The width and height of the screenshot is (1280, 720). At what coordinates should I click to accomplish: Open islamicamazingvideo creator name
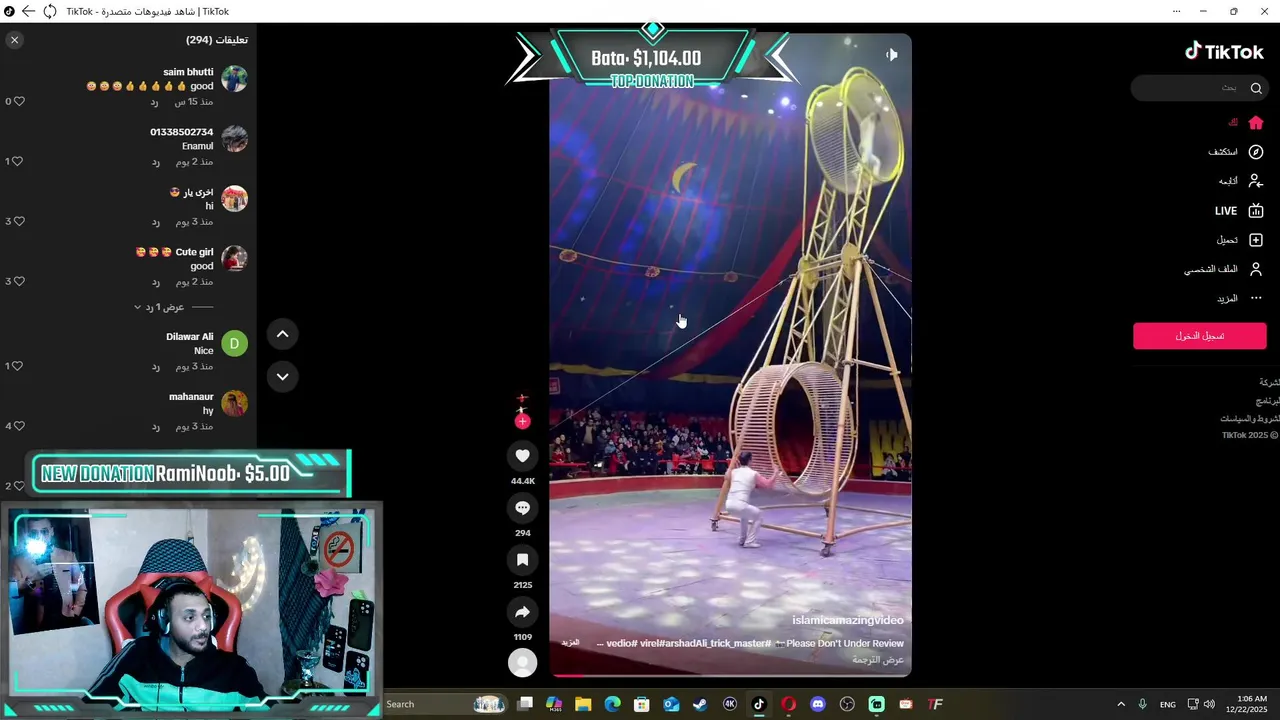tap(848, 621)
